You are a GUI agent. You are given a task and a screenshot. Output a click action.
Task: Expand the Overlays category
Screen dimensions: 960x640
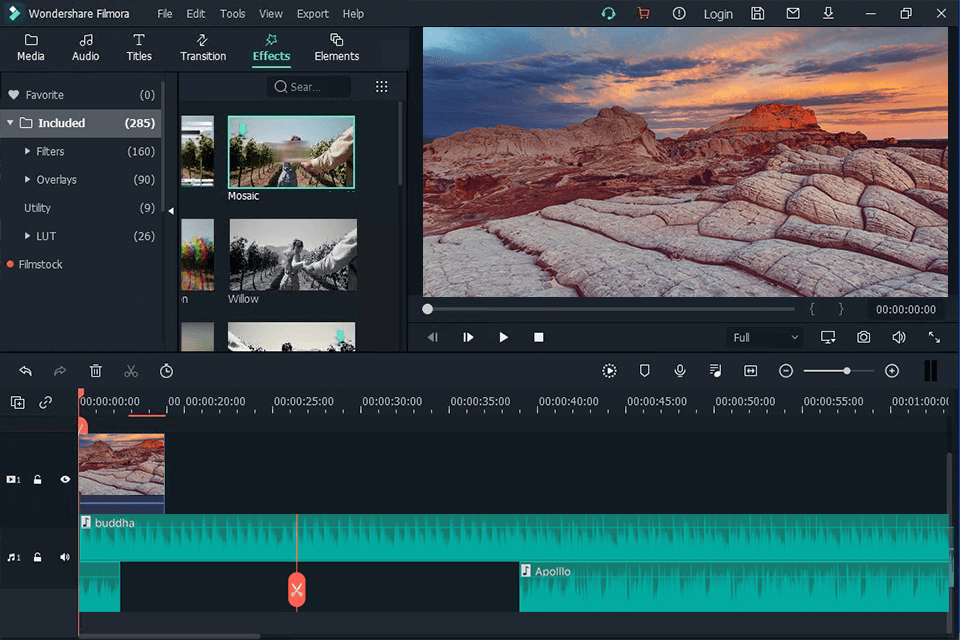pos(27,179)
